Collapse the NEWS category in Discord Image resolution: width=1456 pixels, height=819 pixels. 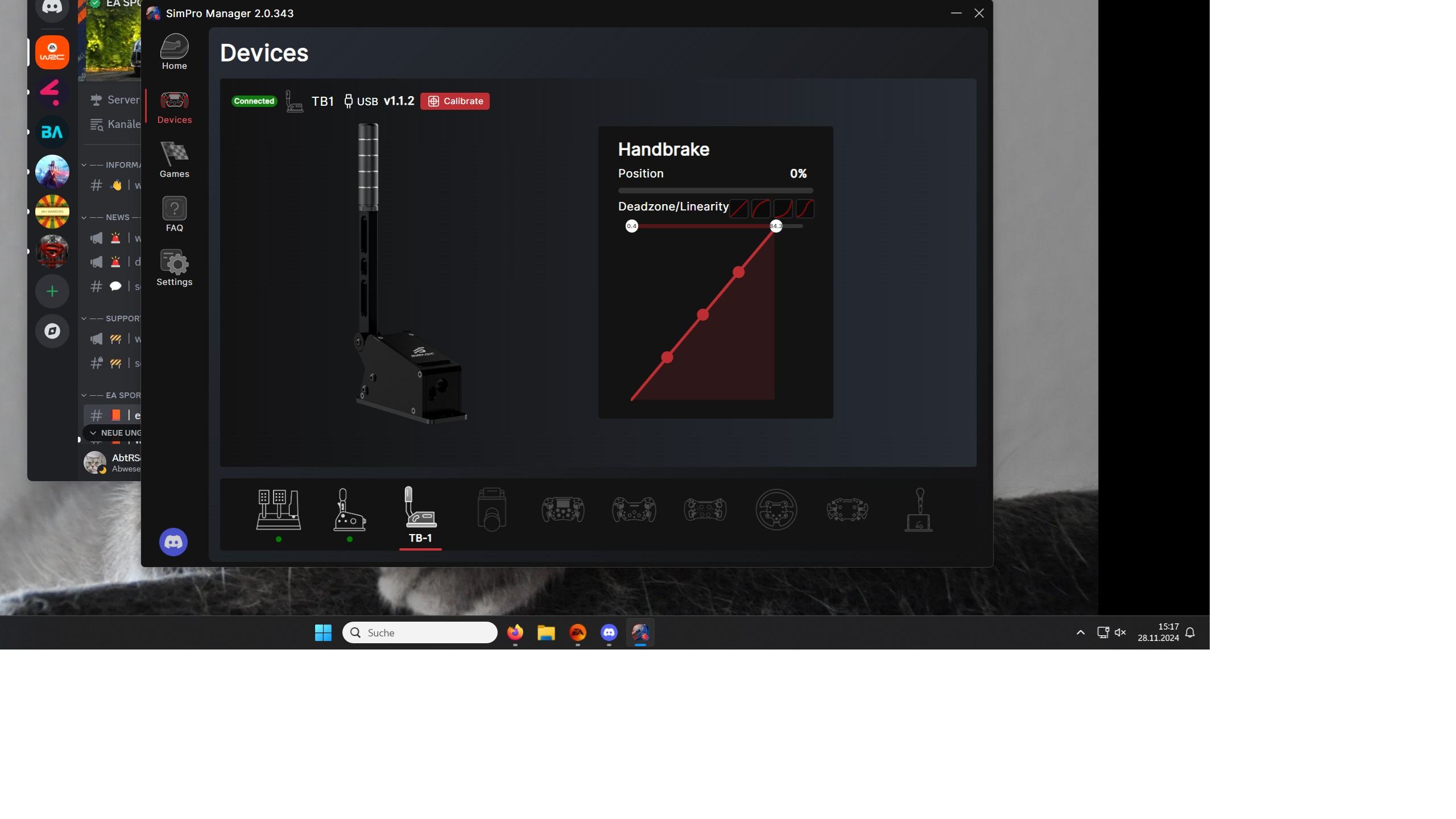coord(111,217)
